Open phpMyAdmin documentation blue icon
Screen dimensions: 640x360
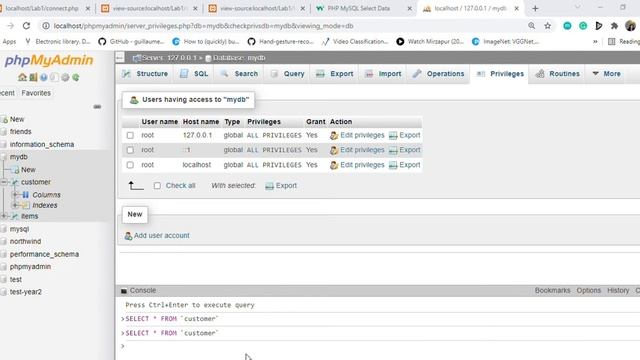click(44, 77)
